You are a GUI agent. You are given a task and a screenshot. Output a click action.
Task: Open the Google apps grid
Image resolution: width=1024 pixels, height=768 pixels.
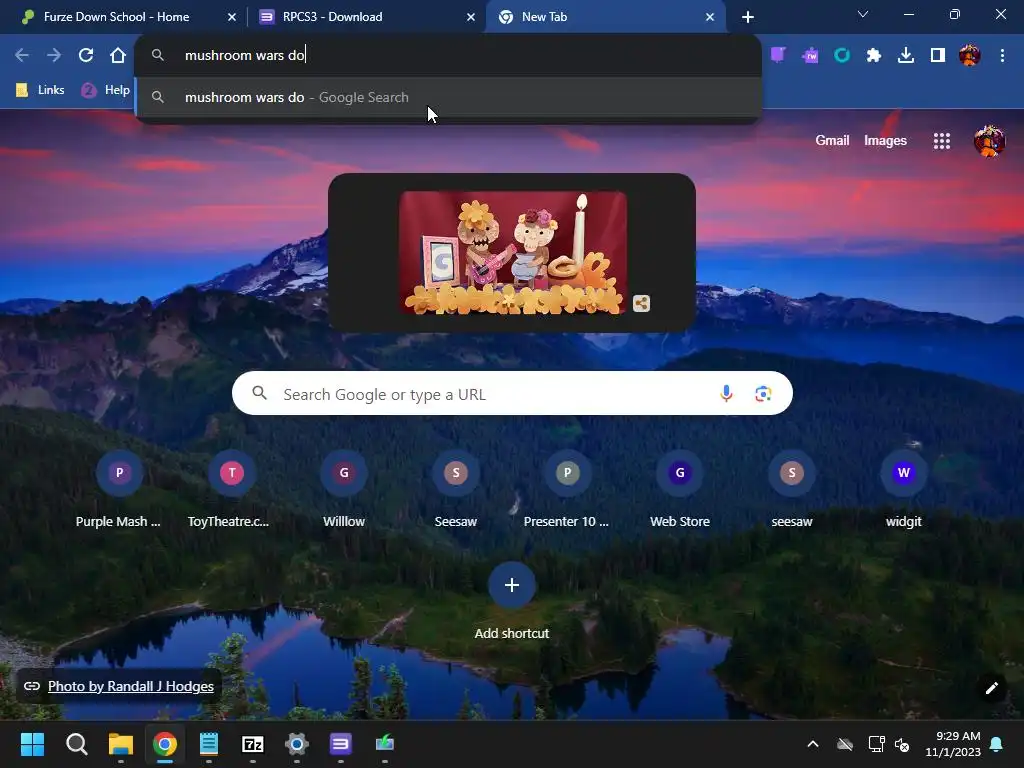tap(942, 141)
